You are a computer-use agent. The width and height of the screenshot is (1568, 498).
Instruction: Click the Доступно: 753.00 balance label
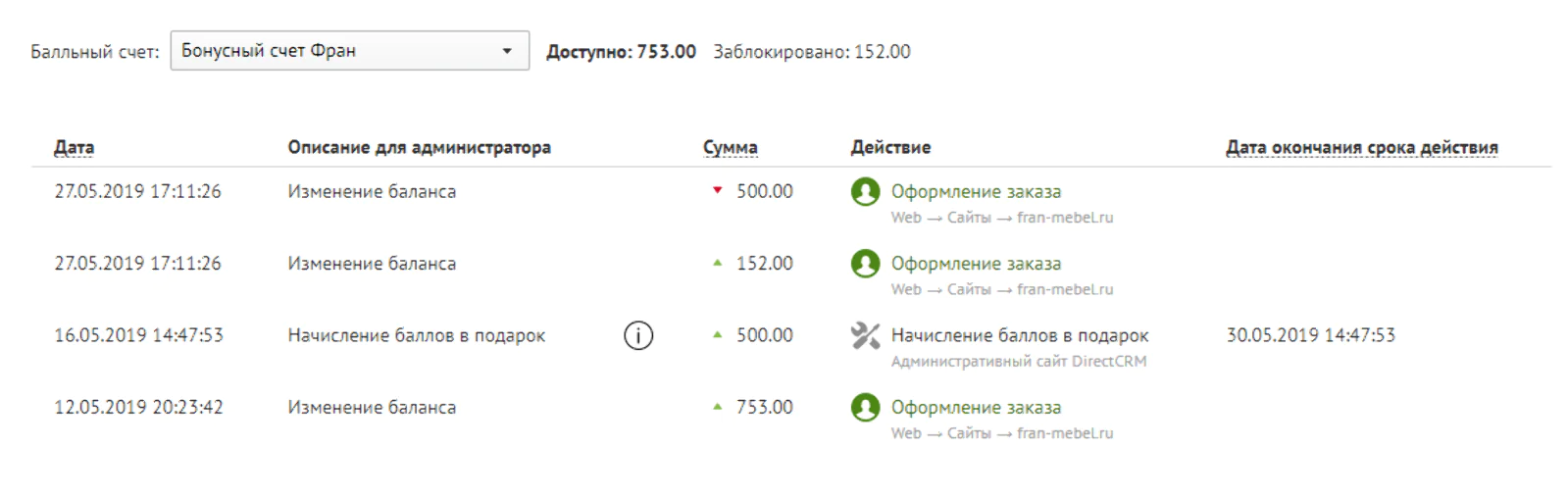coord(621,51)
